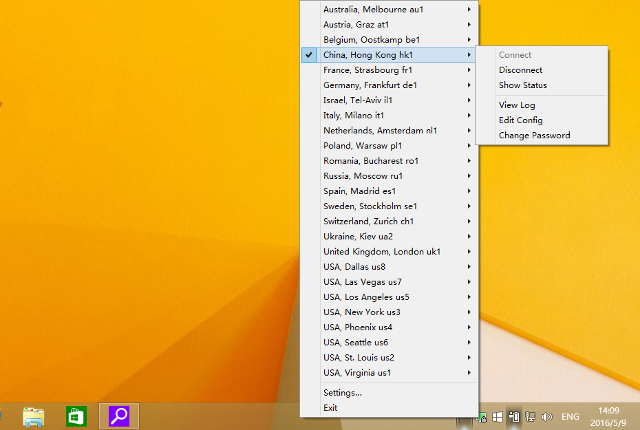The image size is (640, 430).
Task: Open the volume speaker tray icon
Action: click(547, 417)
